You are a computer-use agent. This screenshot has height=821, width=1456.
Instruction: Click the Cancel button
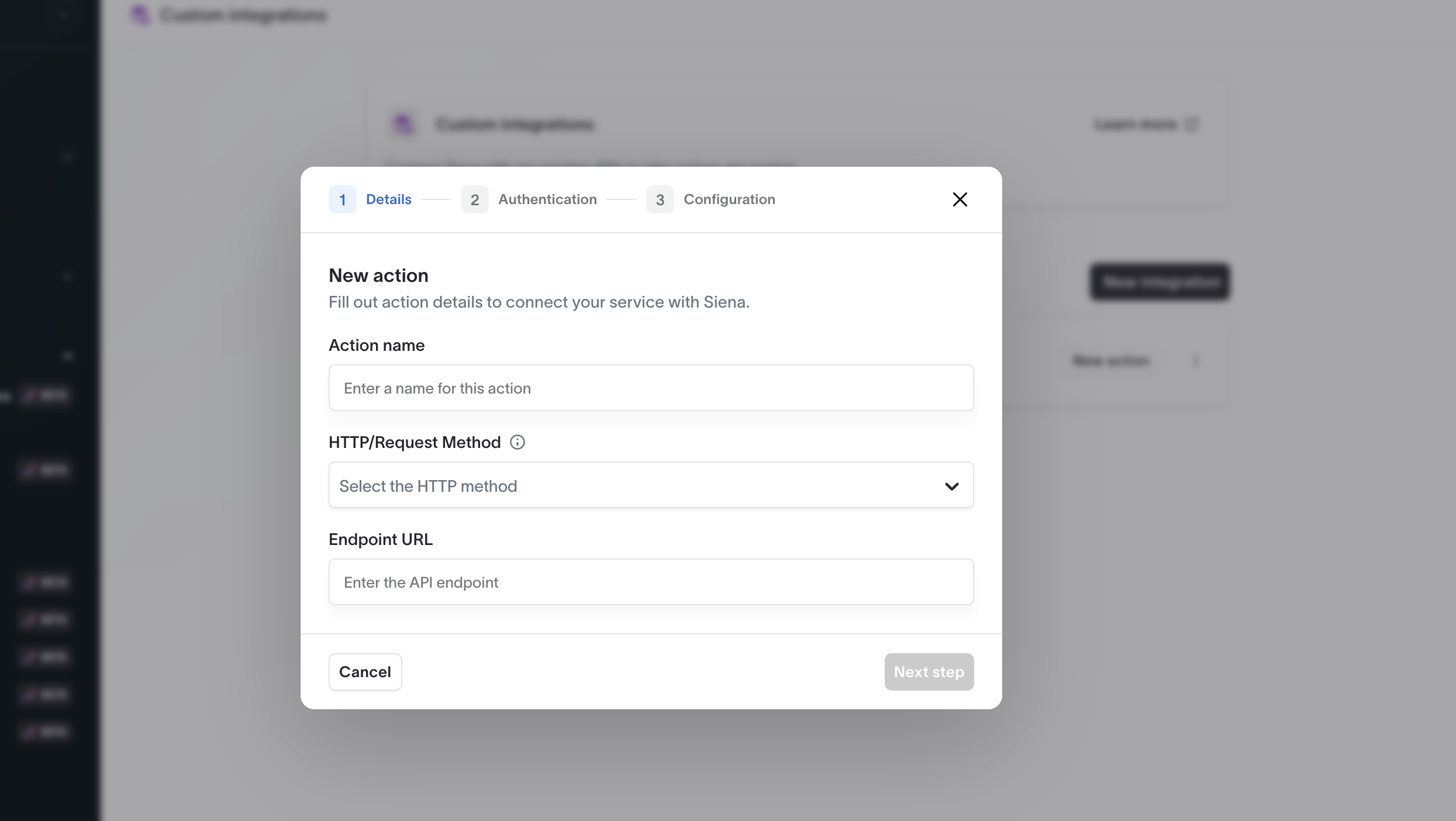365,672
